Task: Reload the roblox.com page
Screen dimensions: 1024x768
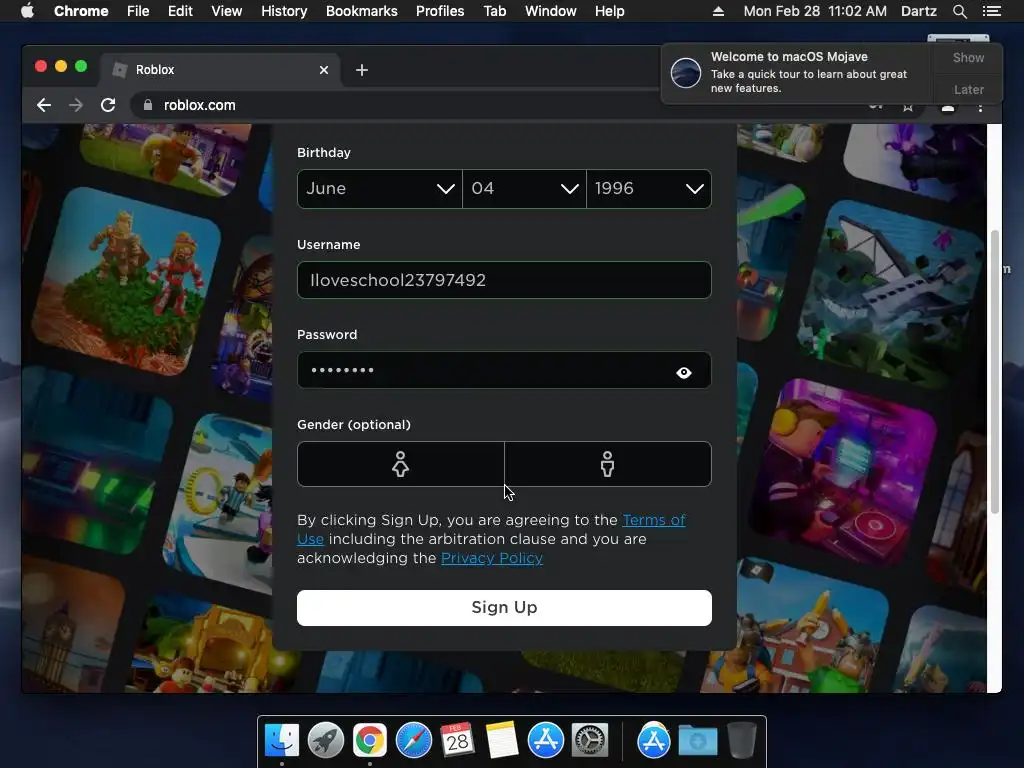Action: coord(108,105)
